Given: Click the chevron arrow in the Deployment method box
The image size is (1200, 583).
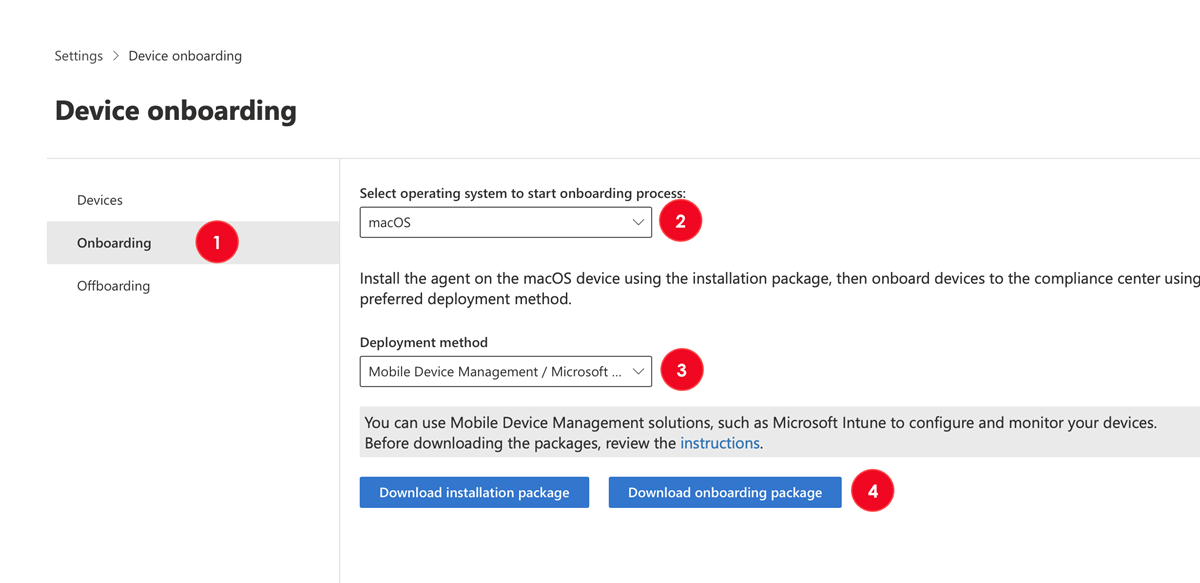Looking at the screenshot, I should coord(638,372).
